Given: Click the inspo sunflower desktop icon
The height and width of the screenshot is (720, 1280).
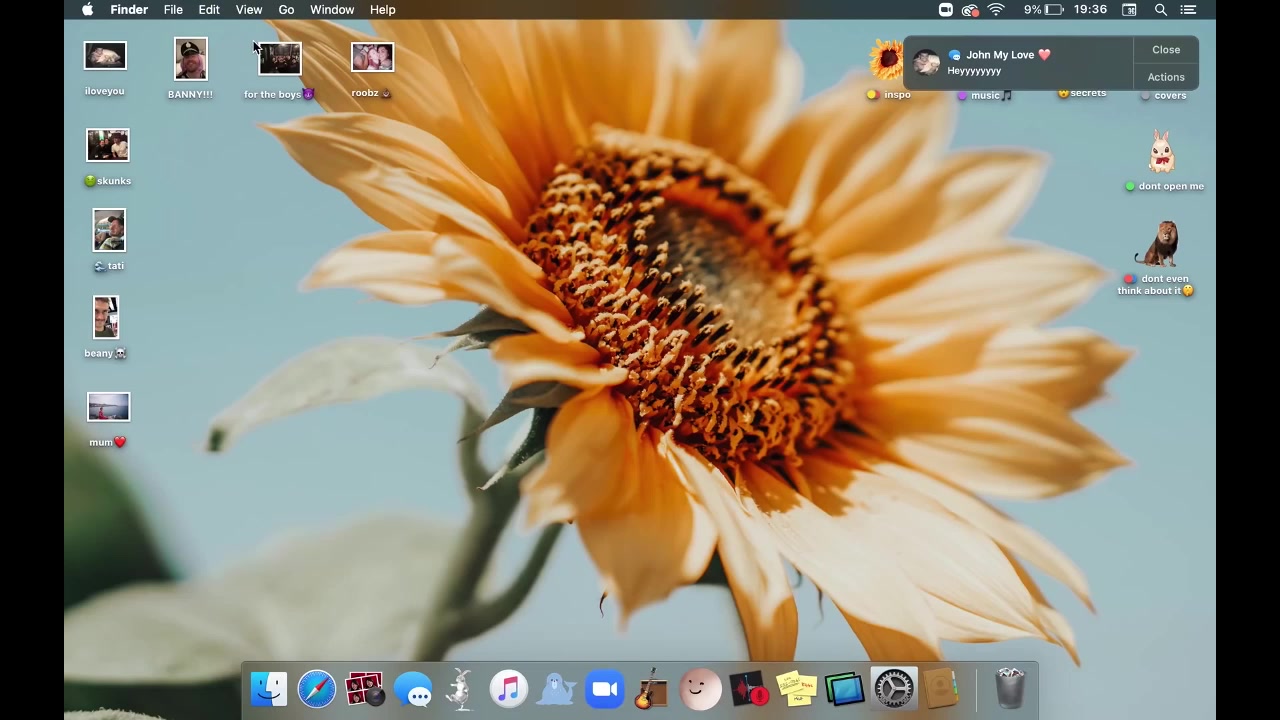Looking at the screenshot, I should (x=886, y=60).
